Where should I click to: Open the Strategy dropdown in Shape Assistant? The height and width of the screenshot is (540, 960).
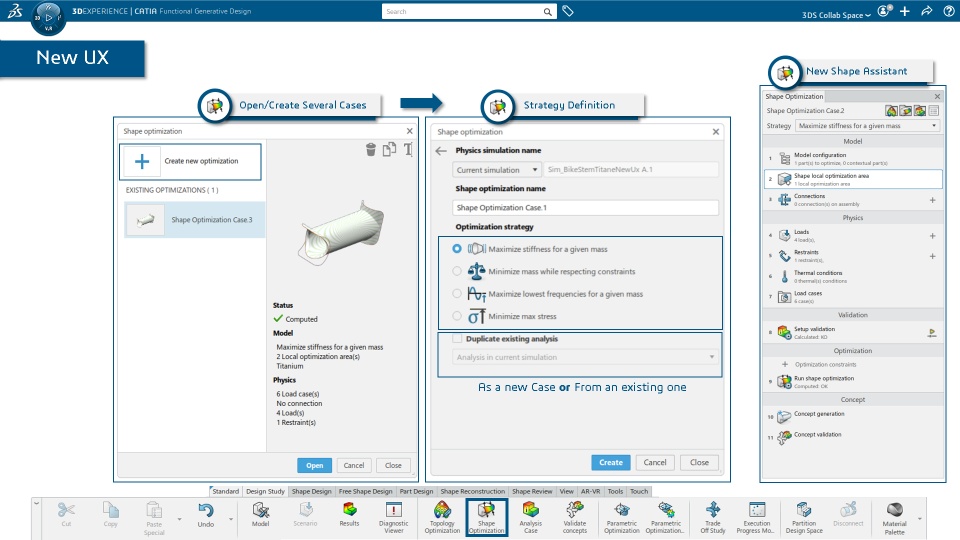[x=868, y=126]
